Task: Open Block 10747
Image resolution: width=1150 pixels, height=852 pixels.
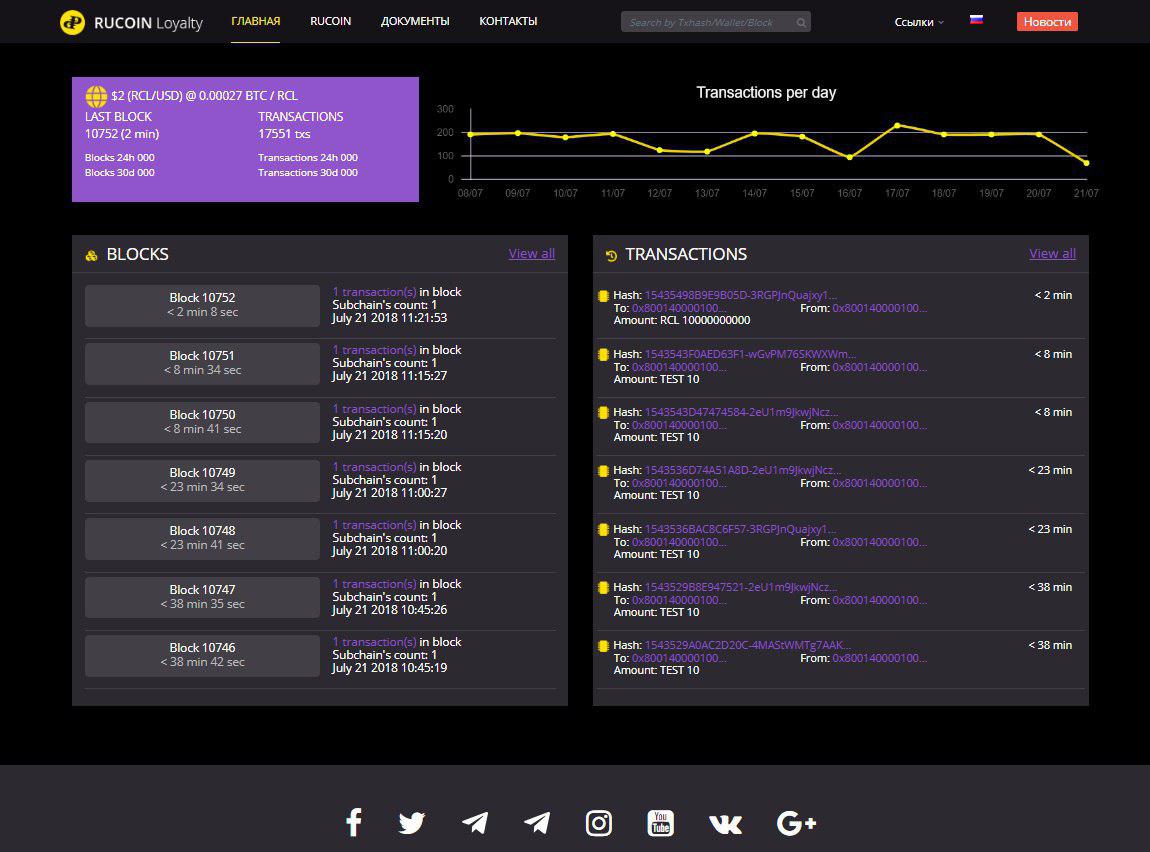Action: click(x=202, y=597)
